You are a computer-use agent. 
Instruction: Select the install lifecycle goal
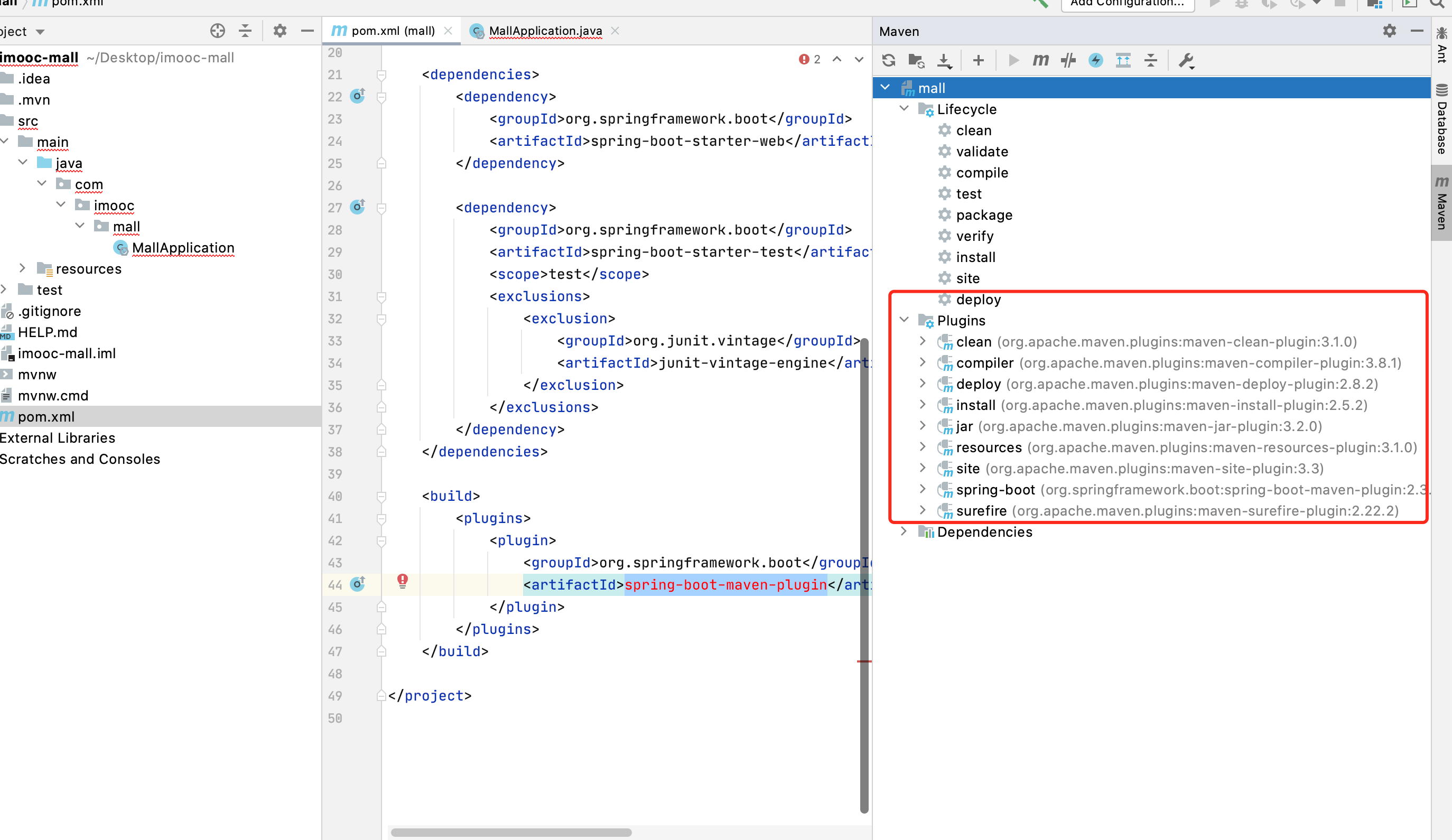975,257
